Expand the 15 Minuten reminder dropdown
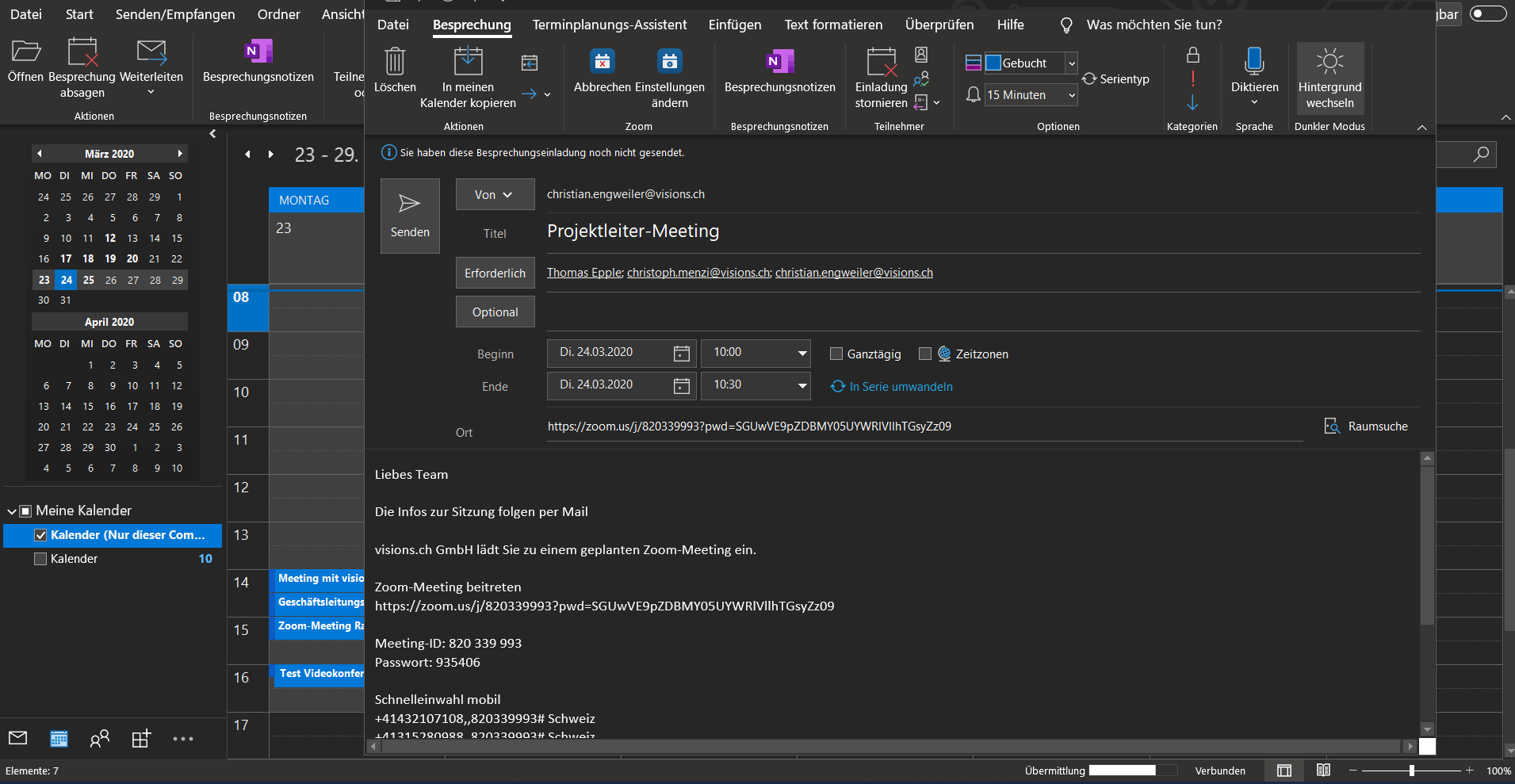The image size is (1515, 784). pos(1071,95)
